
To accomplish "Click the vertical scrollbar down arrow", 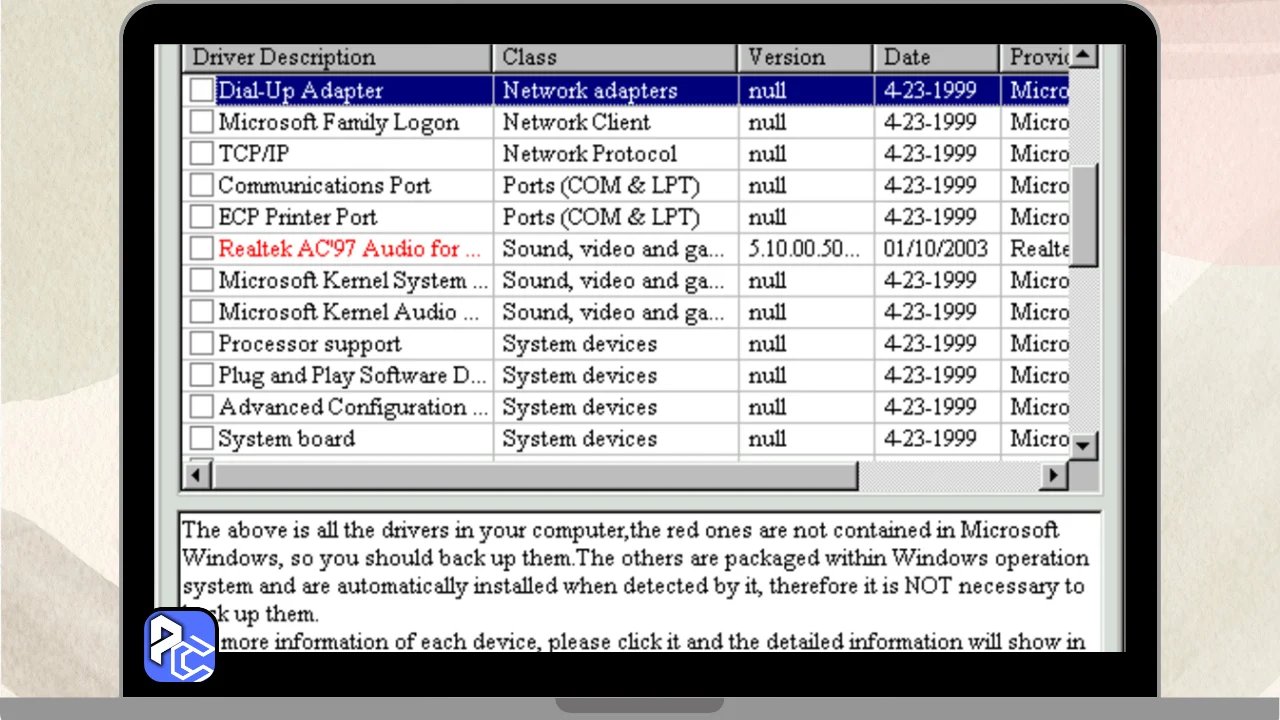I will pyautogui.click(x=1084, y=445).
